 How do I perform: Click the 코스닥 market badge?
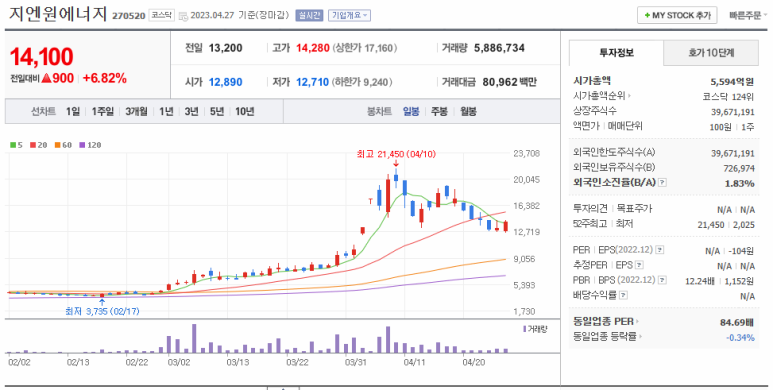point(162,15)
